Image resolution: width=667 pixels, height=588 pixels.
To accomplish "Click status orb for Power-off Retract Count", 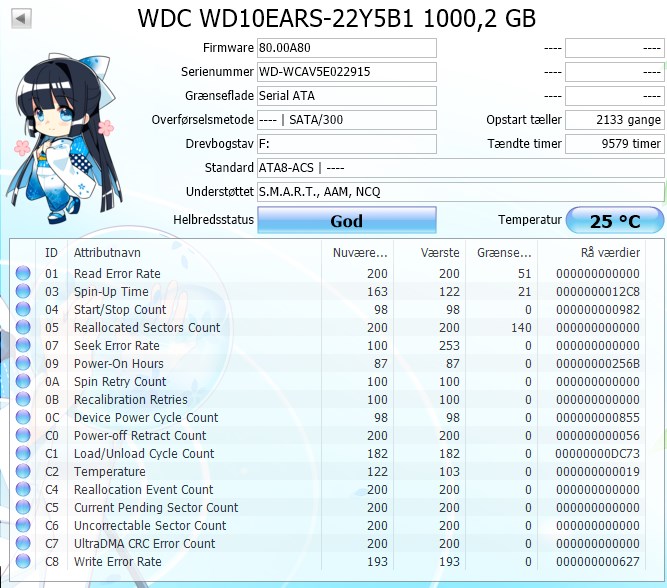I will (23, 435).
